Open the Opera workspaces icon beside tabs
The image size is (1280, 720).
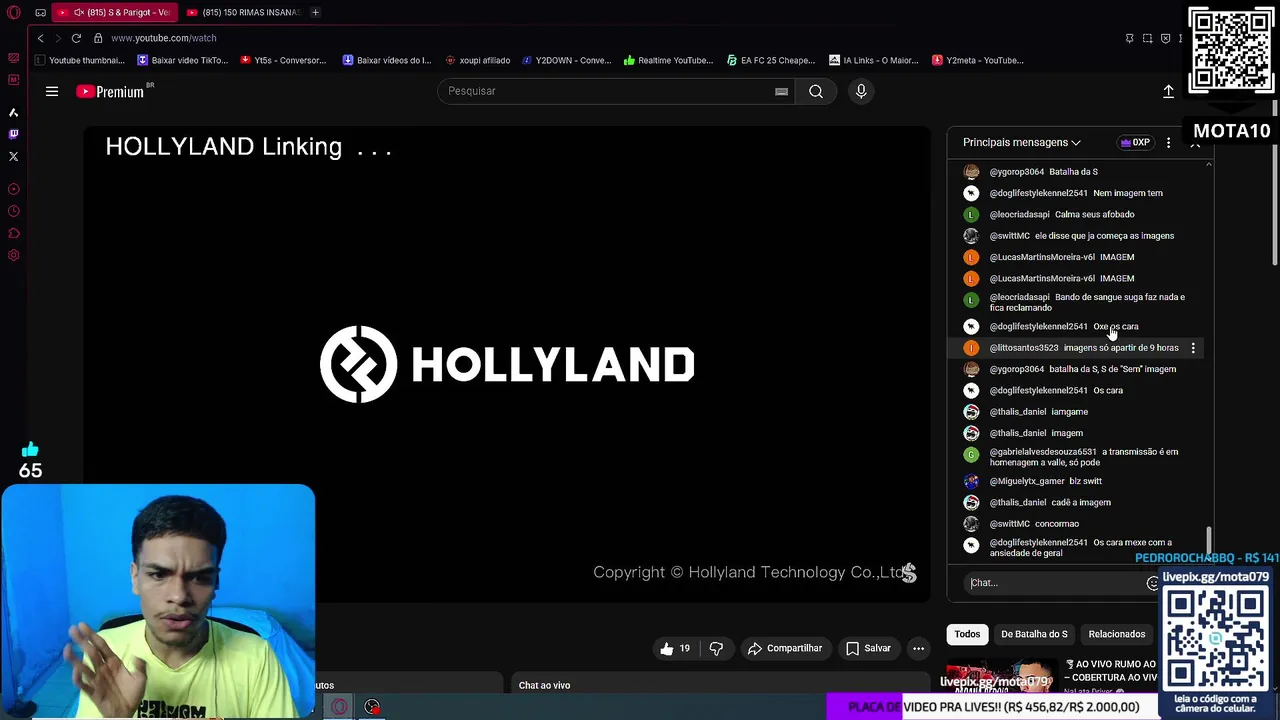point(40,12)
